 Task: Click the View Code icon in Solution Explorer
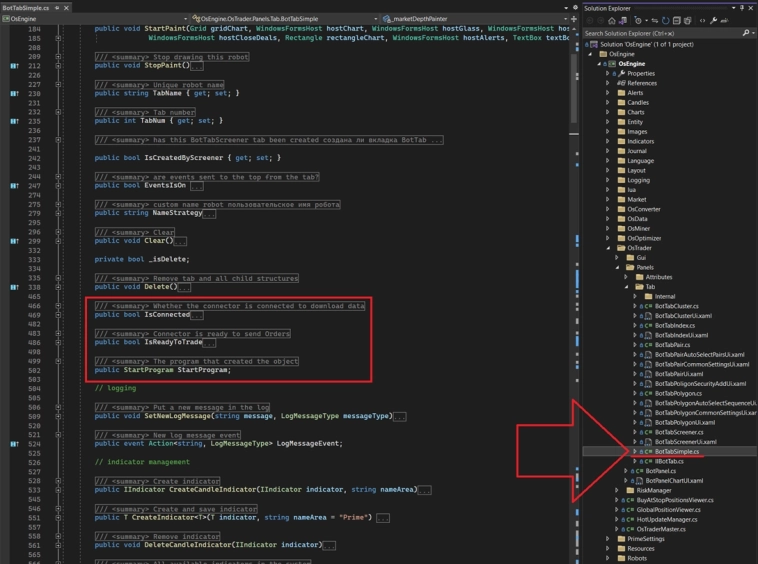click(701, 20)
